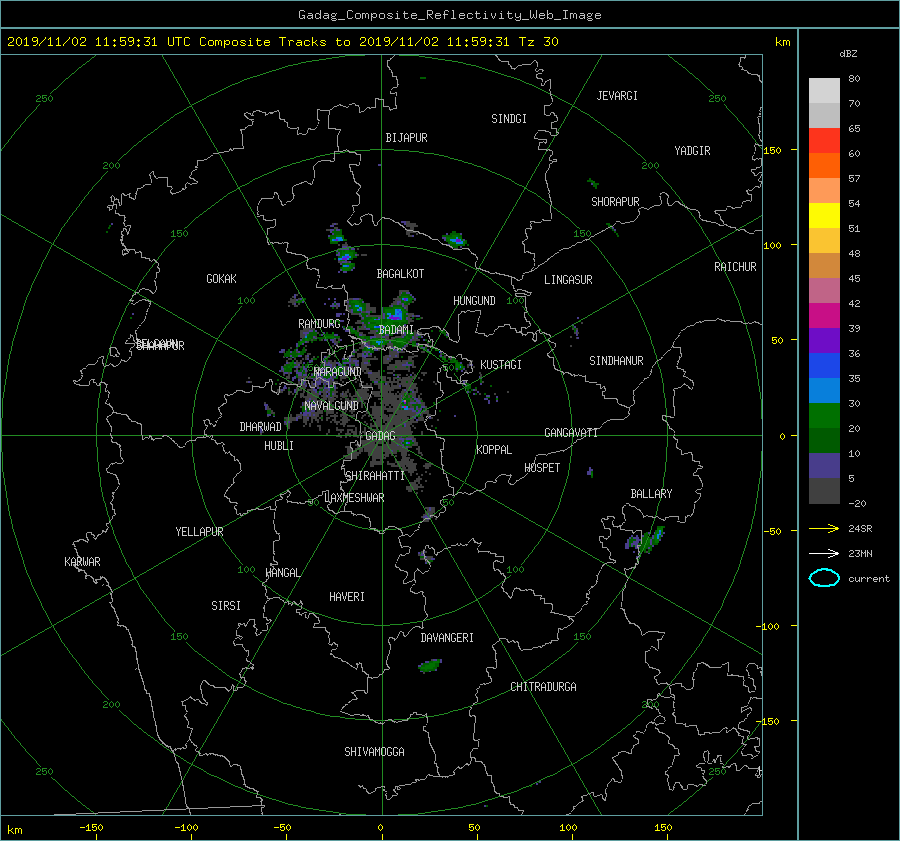Viewport: 900px width, 841px height.
Task: Click the GADAG radar center label
Action: tap(380, 436)
